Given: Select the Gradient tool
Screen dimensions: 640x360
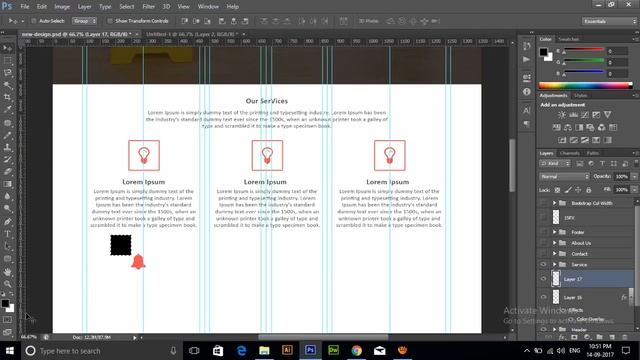Looking at the screenshot, I should coord(7,184).
